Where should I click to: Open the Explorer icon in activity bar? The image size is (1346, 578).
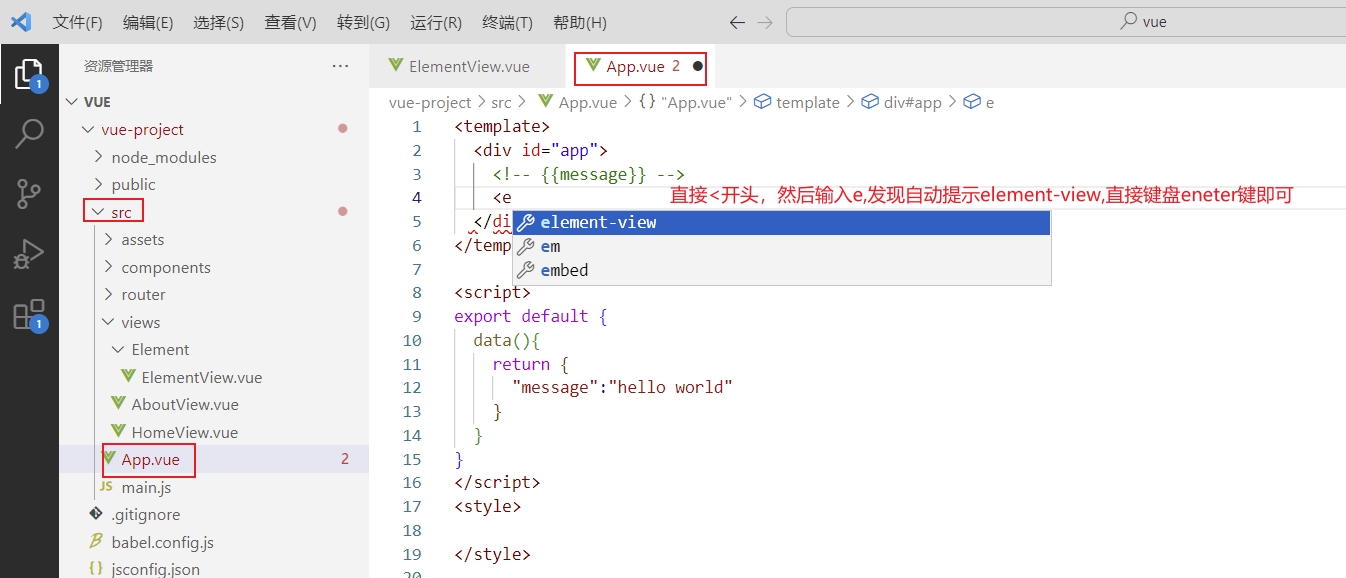point(29,74)
